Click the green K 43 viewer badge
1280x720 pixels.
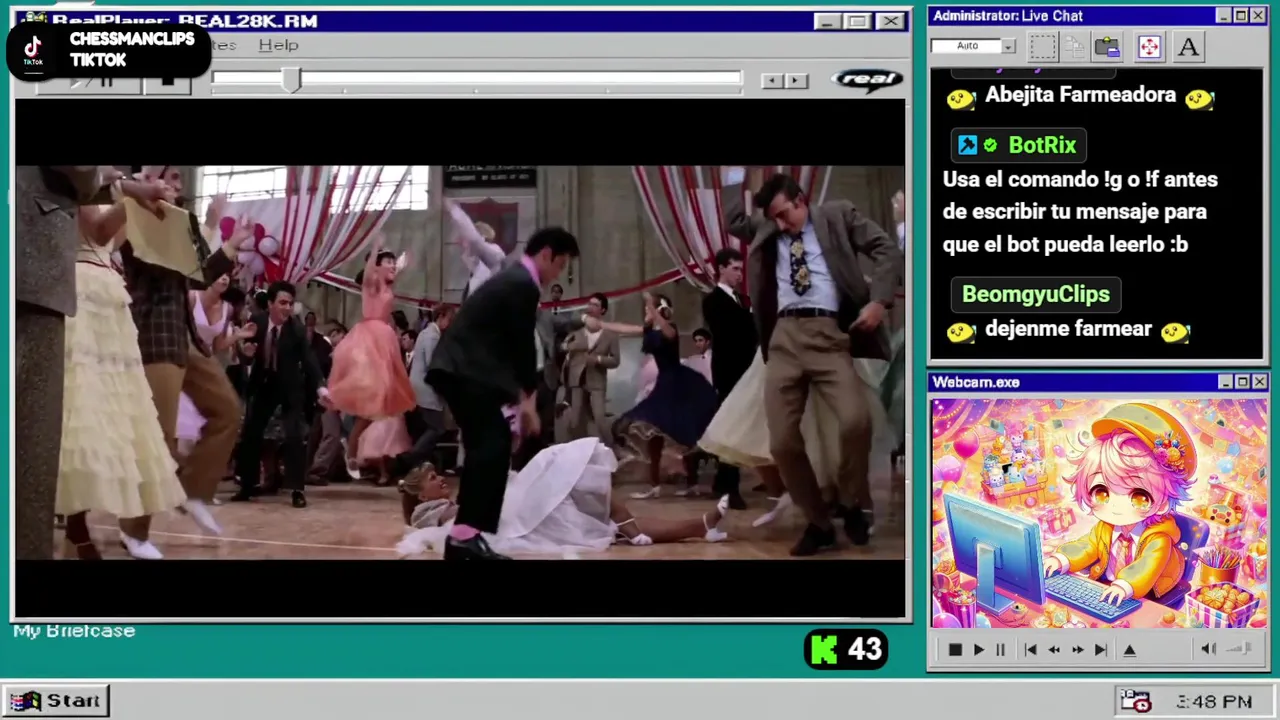click(846, 650)
